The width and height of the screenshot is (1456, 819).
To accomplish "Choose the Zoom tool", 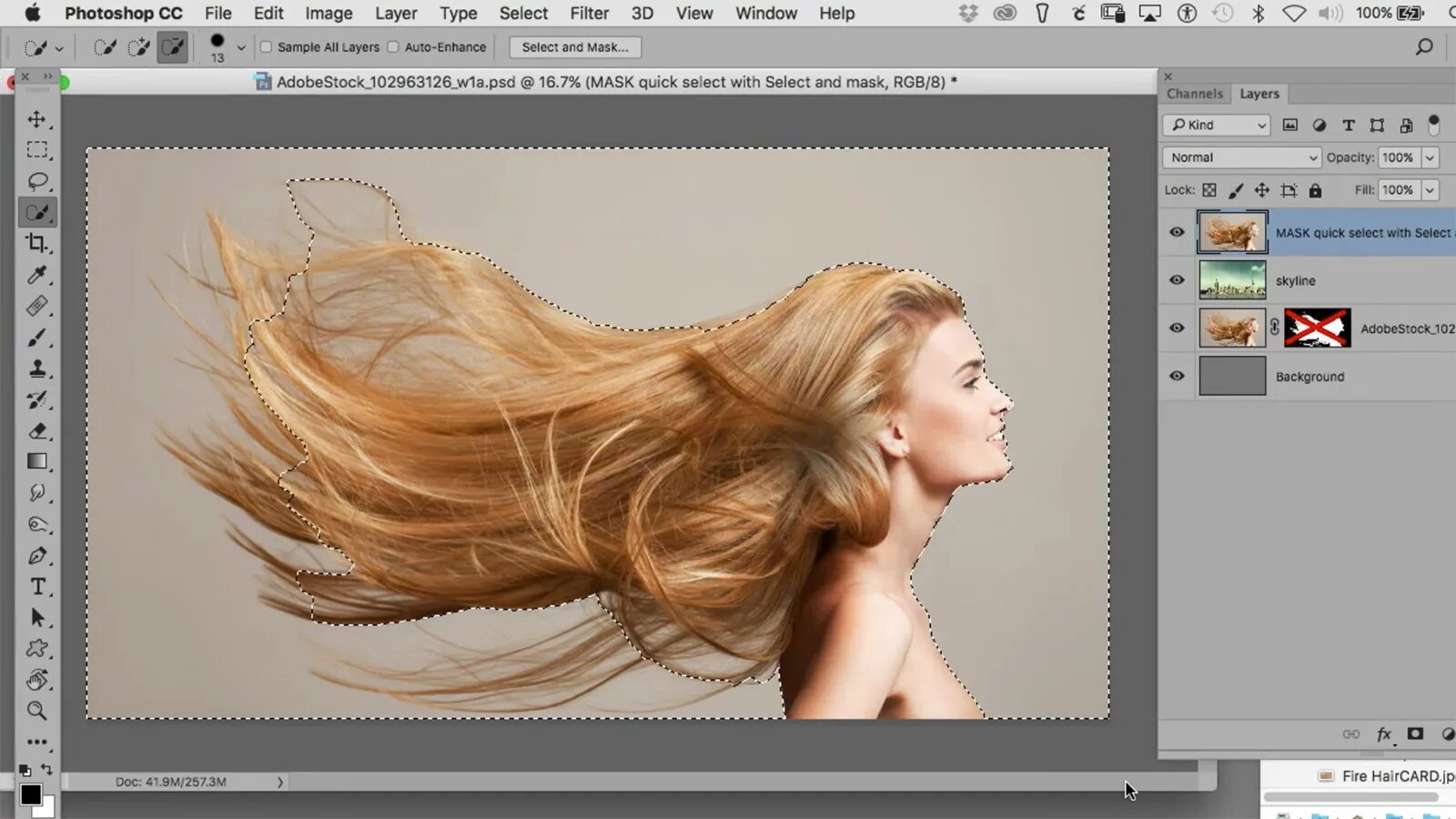I will point(37,711).
